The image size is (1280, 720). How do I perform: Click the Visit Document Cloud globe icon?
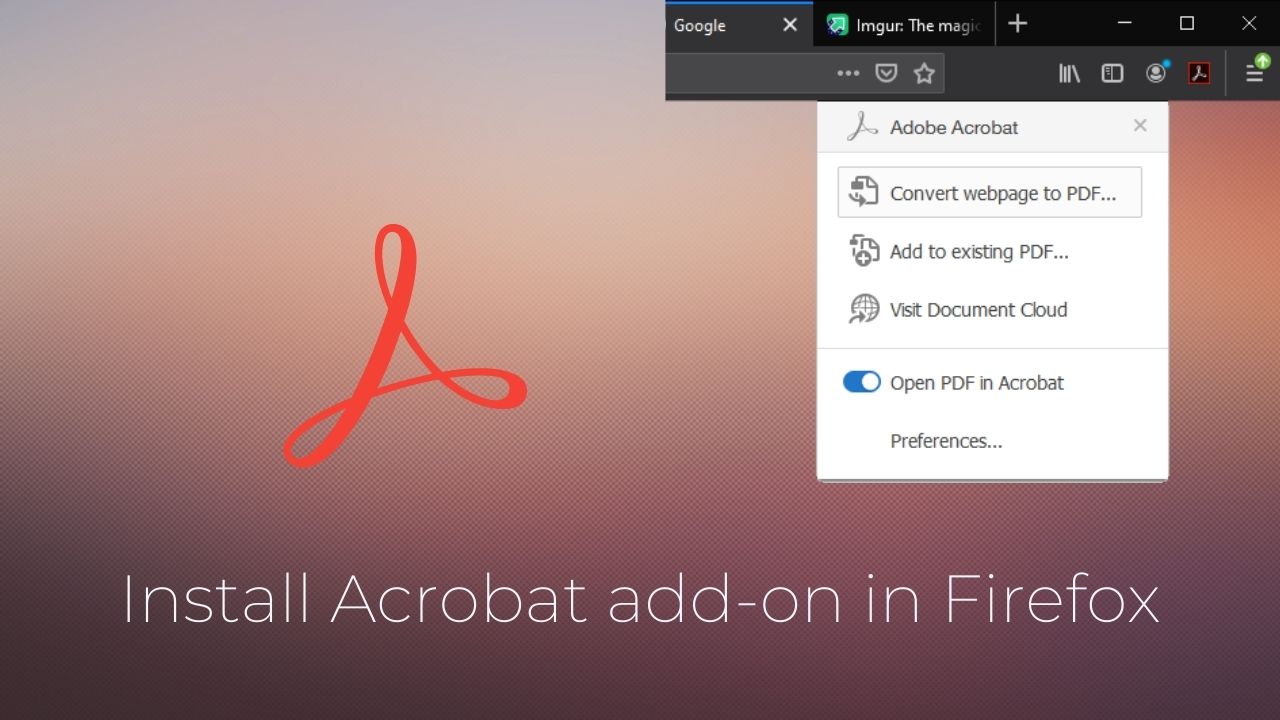864,309
